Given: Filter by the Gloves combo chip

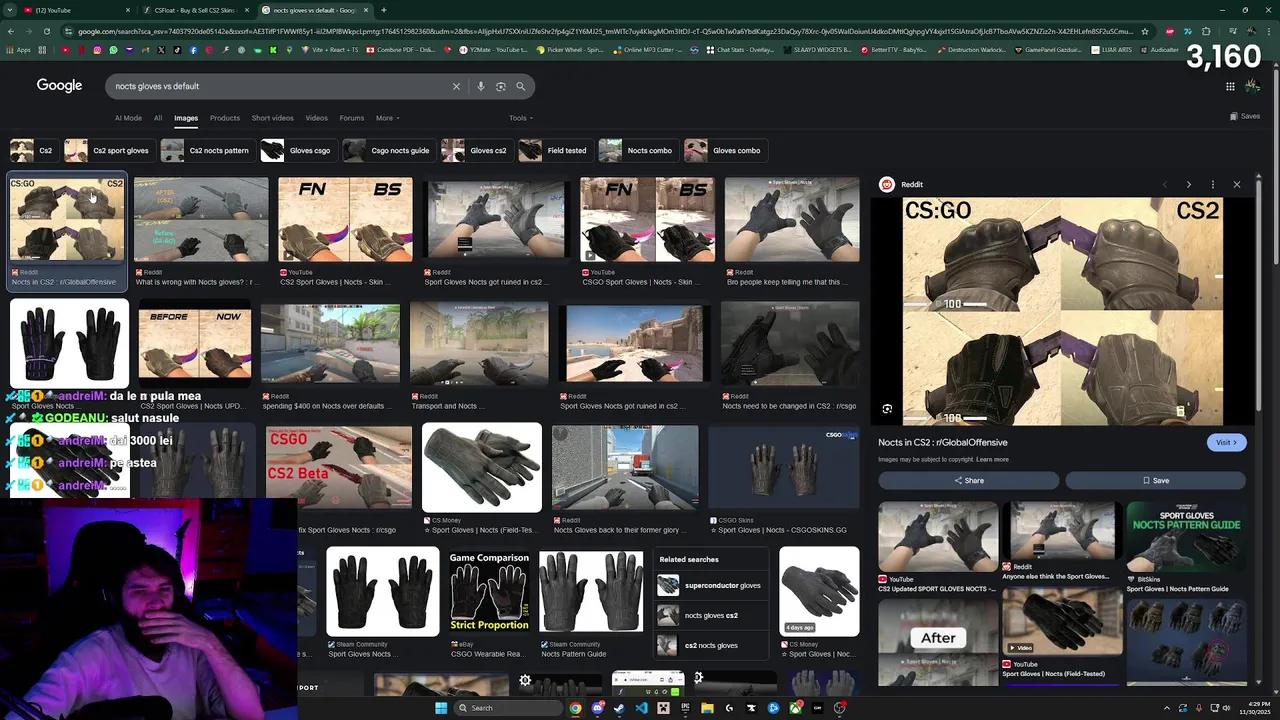Looking at the screenshot, I should click(724, 150).
